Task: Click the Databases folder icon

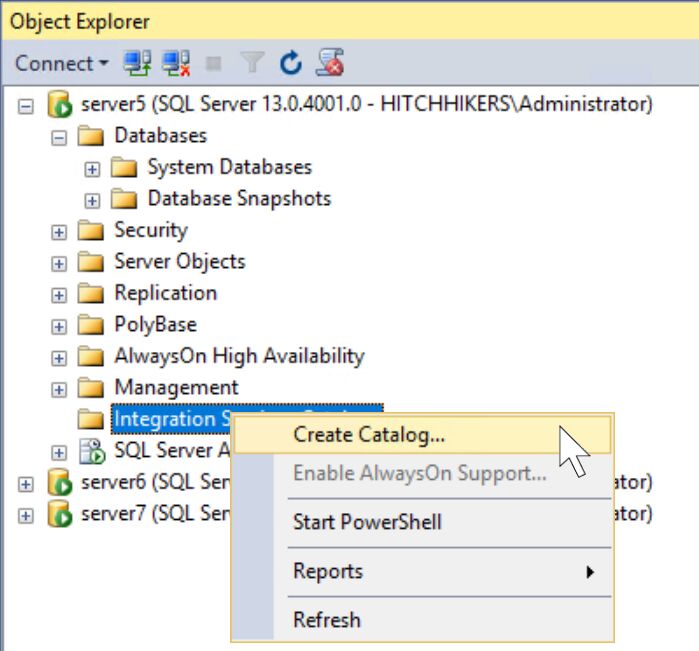Action: [x=90, y=136]
